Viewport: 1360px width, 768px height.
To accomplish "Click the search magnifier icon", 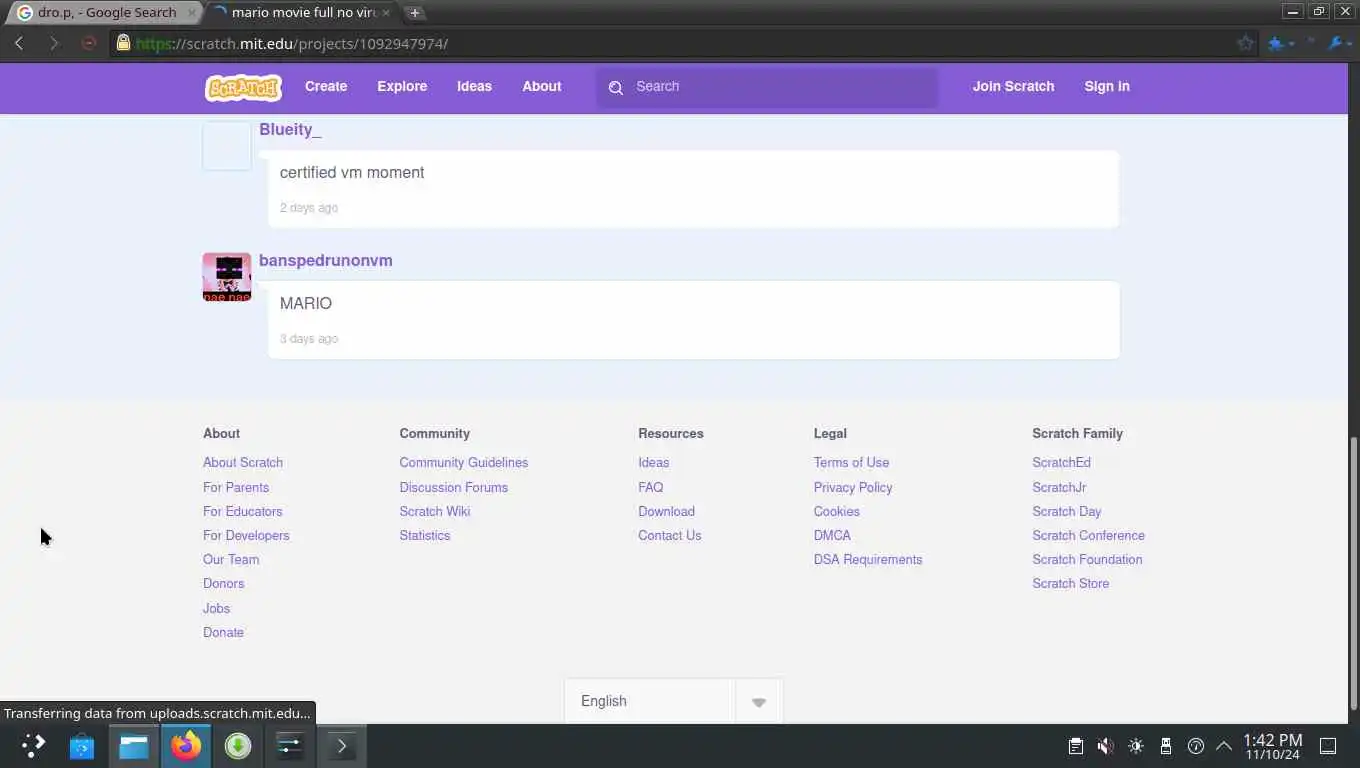I will coord(616,87).
